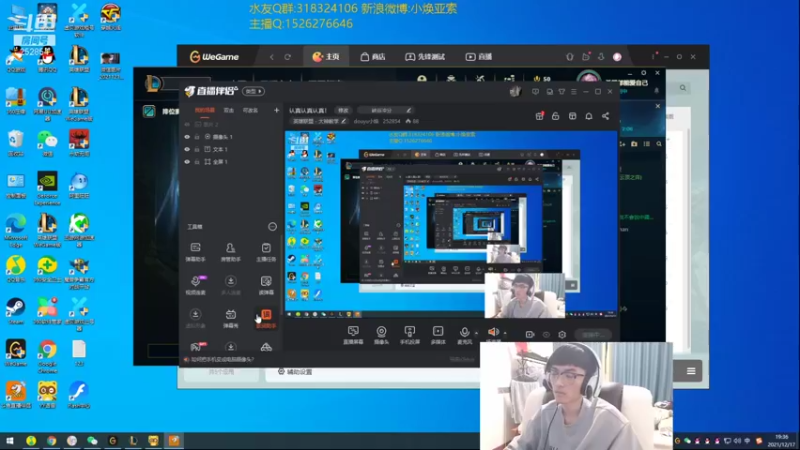Collapse the 工具箱 toolbox panel

[x=272, y=227]
